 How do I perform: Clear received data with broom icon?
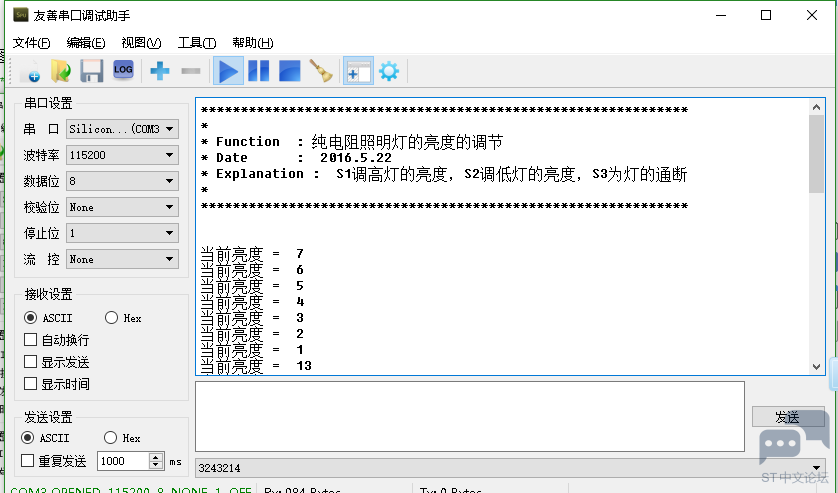pos(321,71)
